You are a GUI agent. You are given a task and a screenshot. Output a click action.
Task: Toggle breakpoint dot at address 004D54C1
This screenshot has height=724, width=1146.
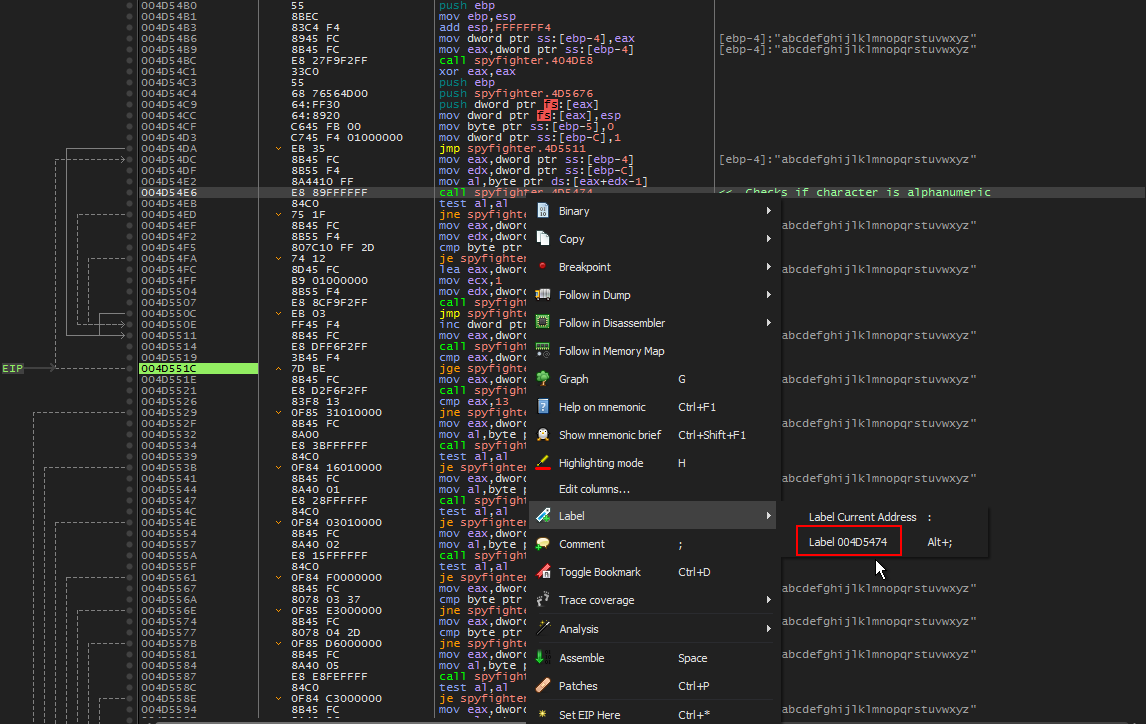(129, 72)
